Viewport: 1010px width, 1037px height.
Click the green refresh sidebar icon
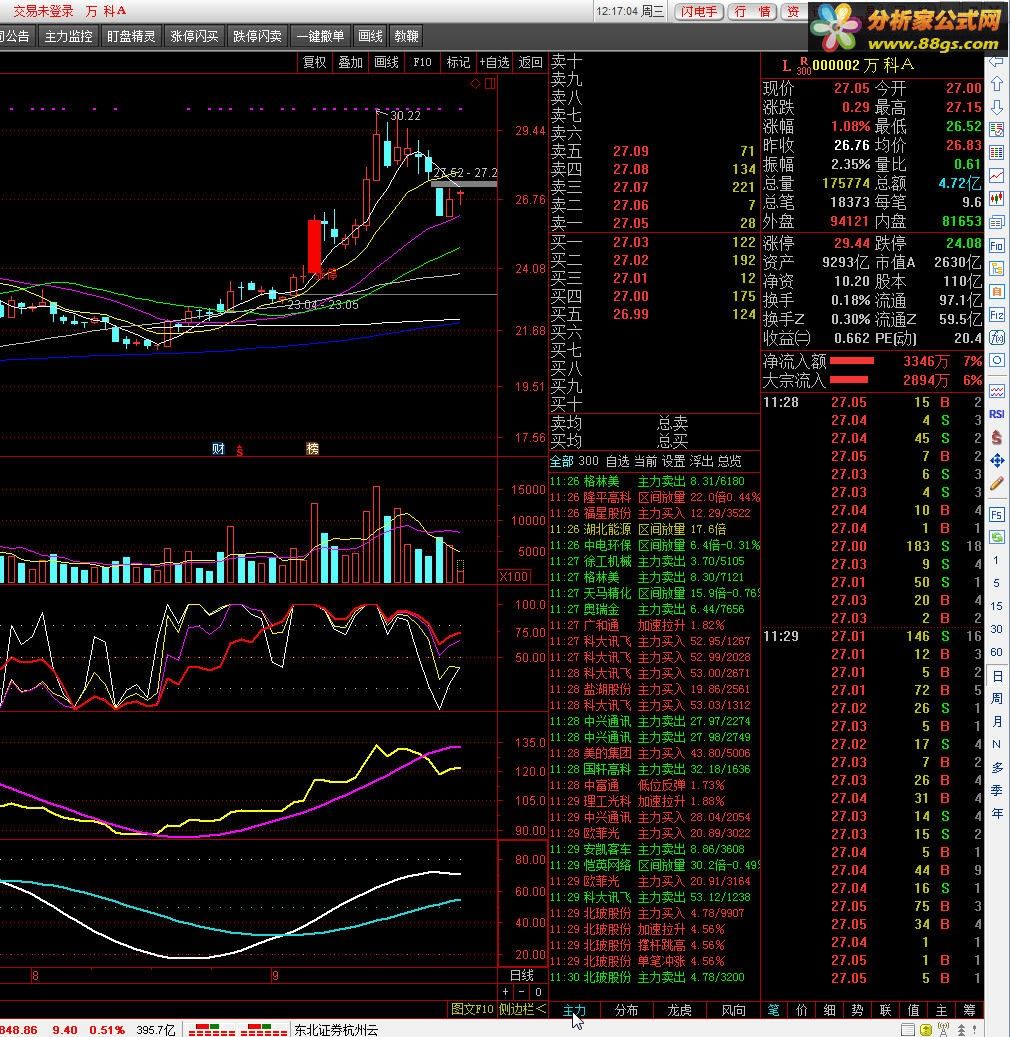click(x=996, y=537)
